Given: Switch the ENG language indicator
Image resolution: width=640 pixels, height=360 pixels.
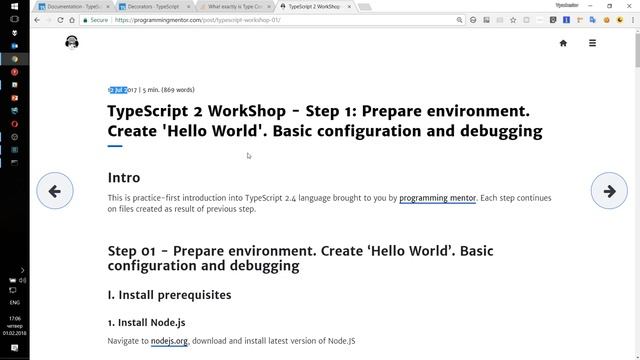Looking at the screenshot, I should pos(15,303).
